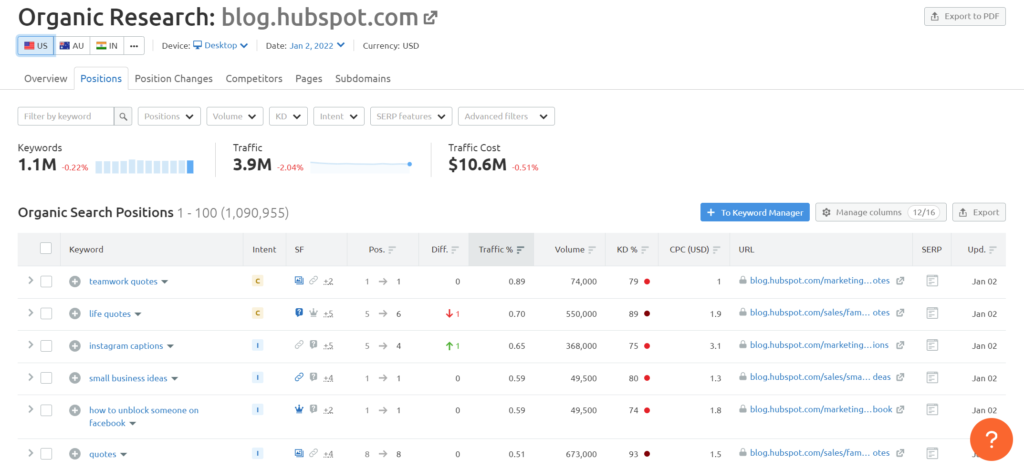This screenshot has width=1024, height=470.
Task: Click the Traffic trend line chart
Action: pyautogui.click(x=360, y=164)
